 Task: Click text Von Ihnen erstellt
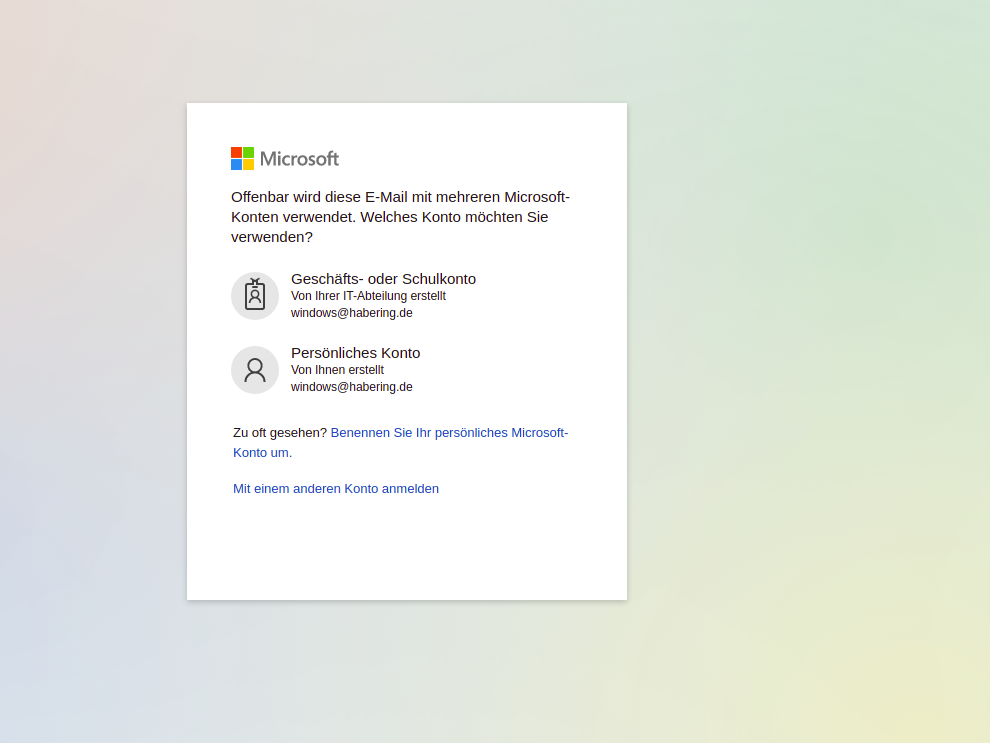pyautogui.click(x=337, y=370)
